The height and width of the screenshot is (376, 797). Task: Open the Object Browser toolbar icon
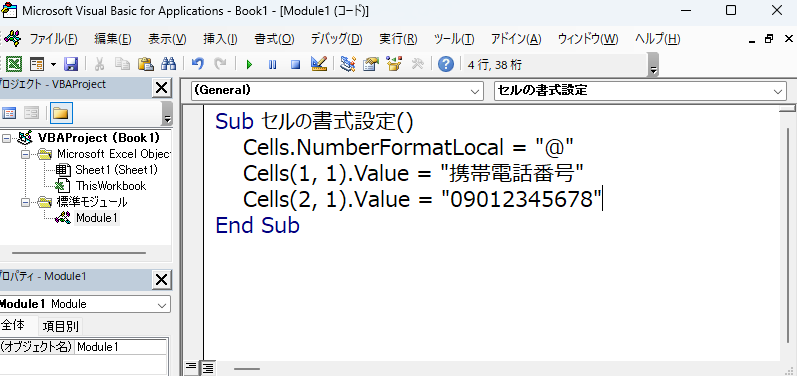click(x=394, y=64)
